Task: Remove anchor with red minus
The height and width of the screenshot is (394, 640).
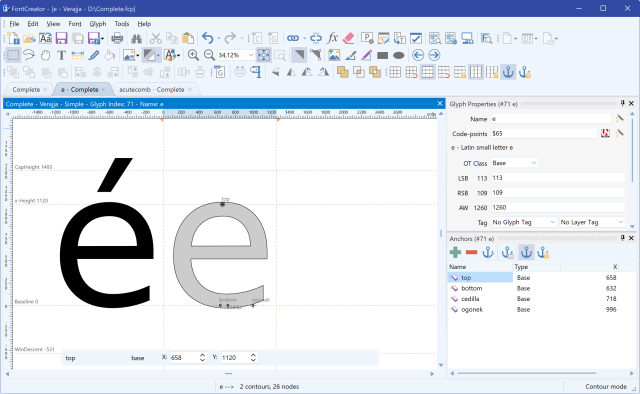Action: point(471,252)
